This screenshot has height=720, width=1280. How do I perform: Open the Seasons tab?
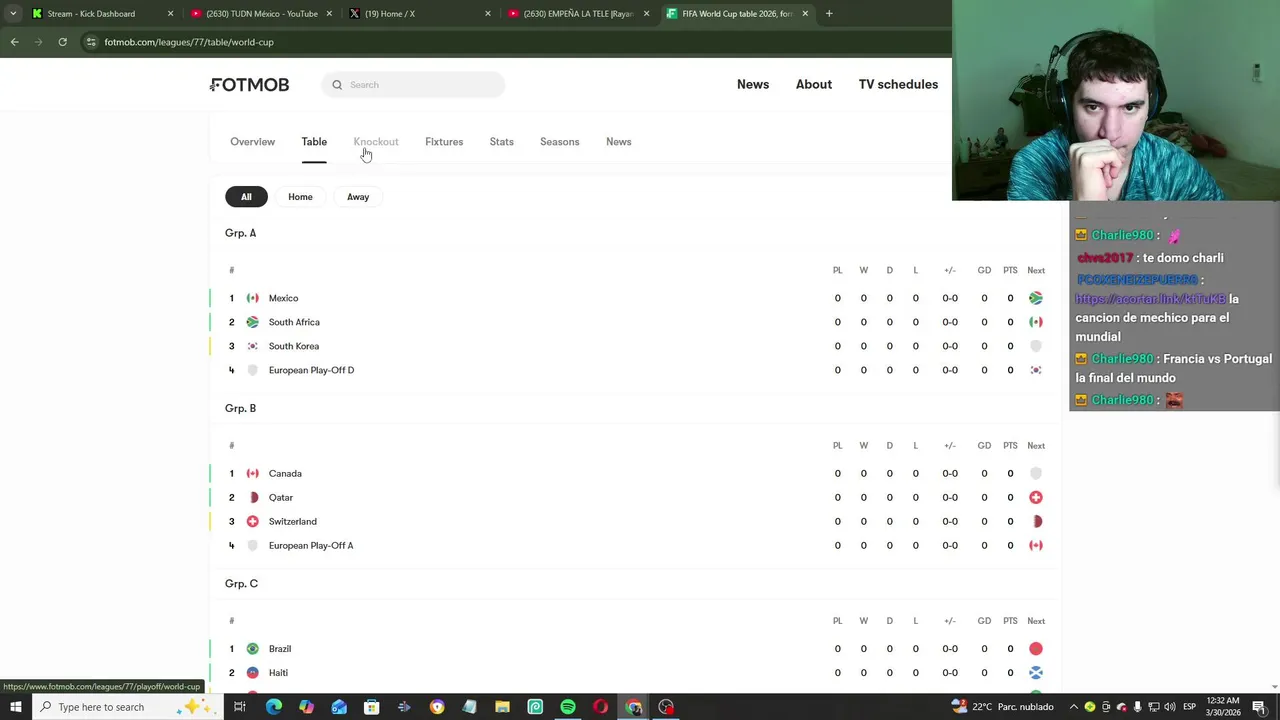(x=560, y=142)
